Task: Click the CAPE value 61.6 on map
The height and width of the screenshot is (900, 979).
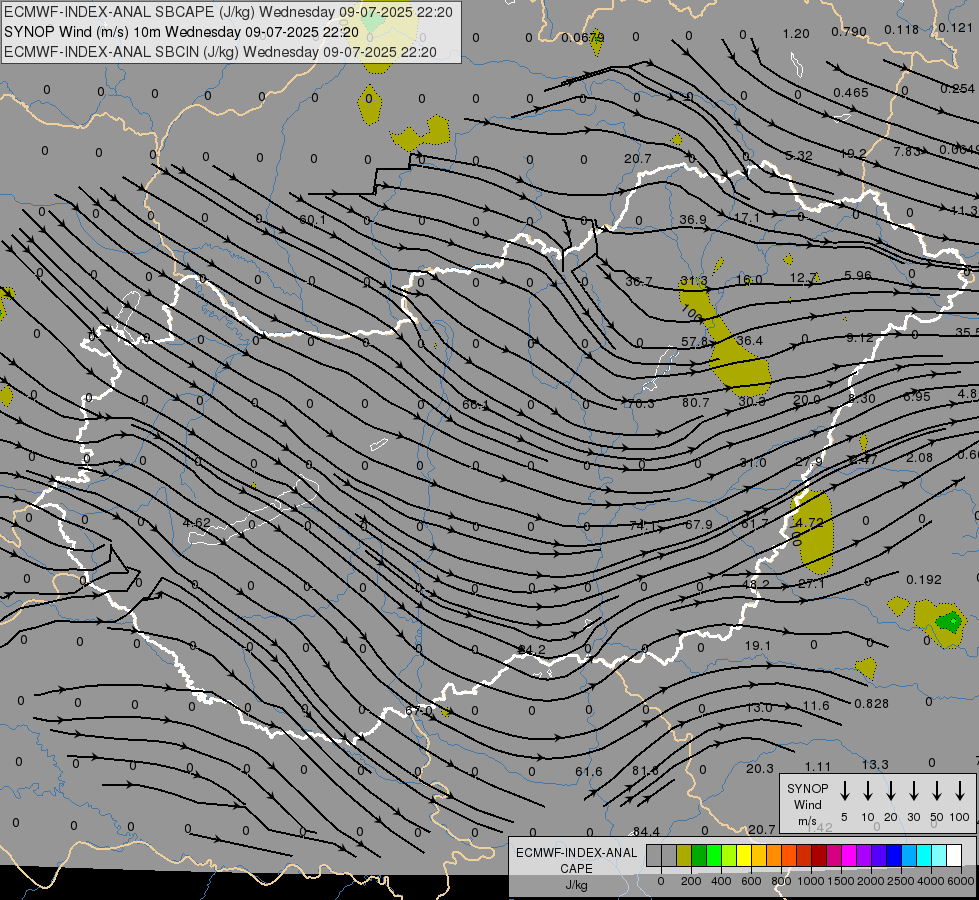Action: (589, 772)
